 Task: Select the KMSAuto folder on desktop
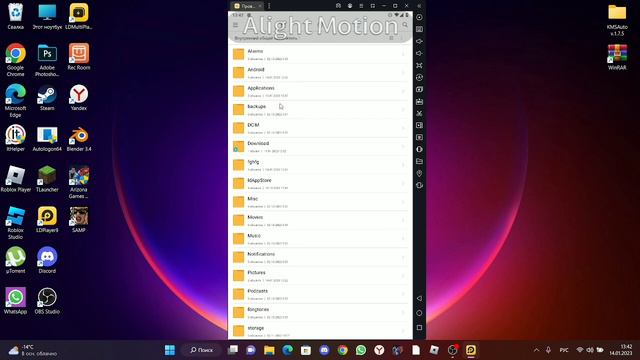click(617, 20)
